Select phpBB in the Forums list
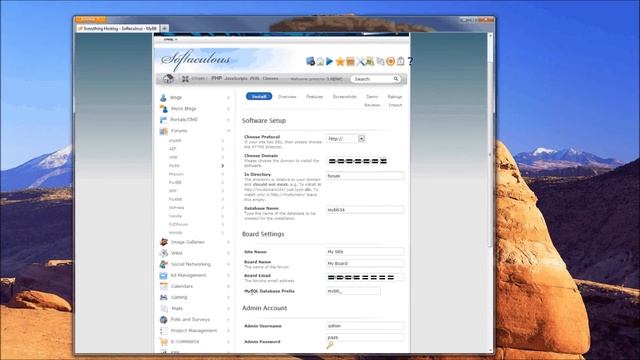Viewport: 640px width, 360px height. click(x=175, y=140)
